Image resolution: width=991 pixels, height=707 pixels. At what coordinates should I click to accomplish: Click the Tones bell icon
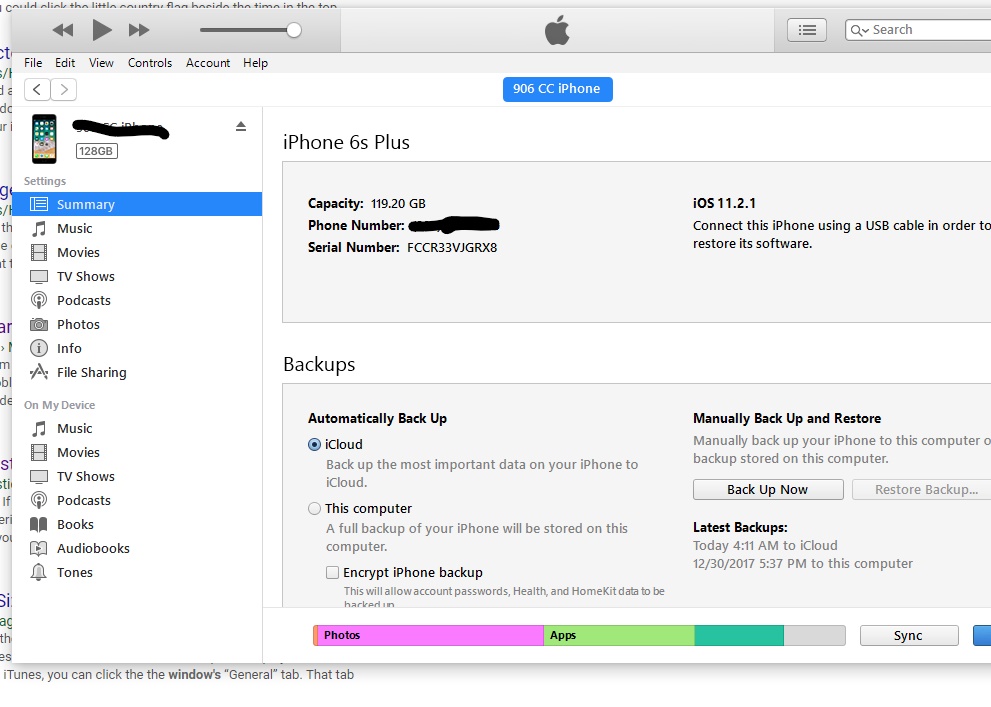39,572
